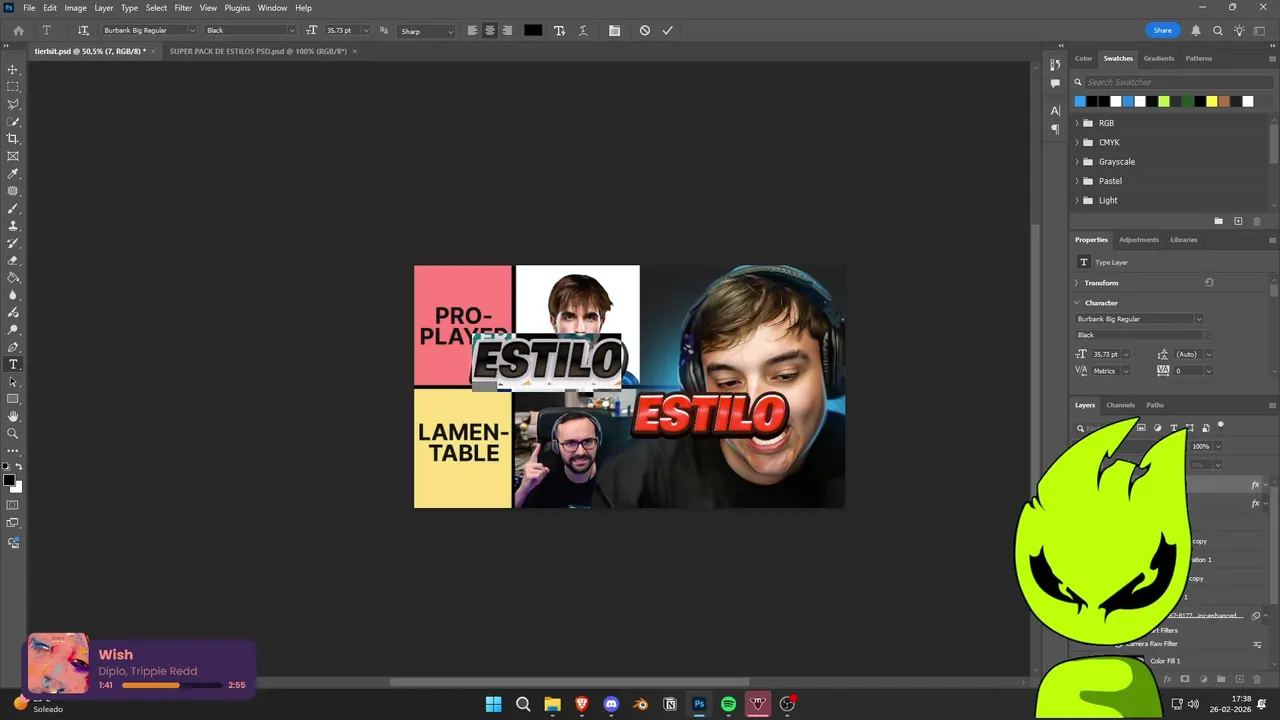
Task: Expand the Pastel swatch folder
Action: (1077, 181)
